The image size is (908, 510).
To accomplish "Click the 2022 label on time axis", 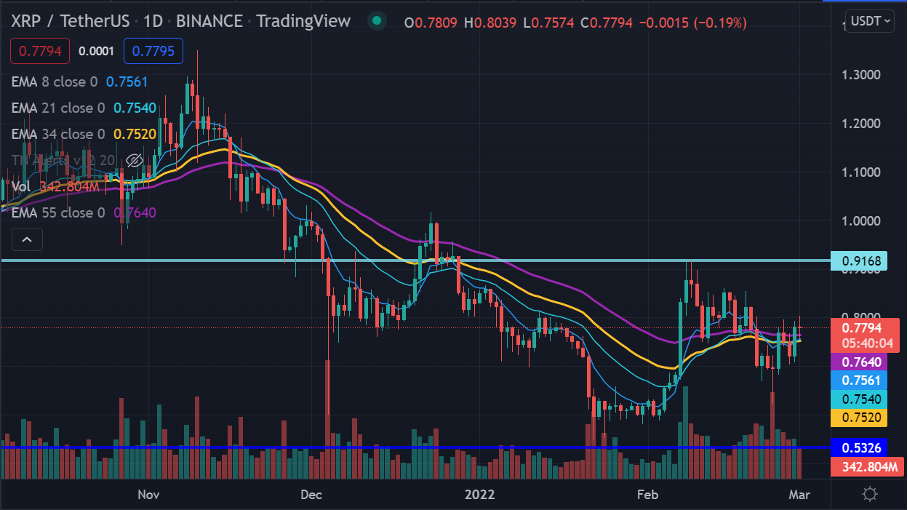I will pyautogui.click(x=479, y=494).
